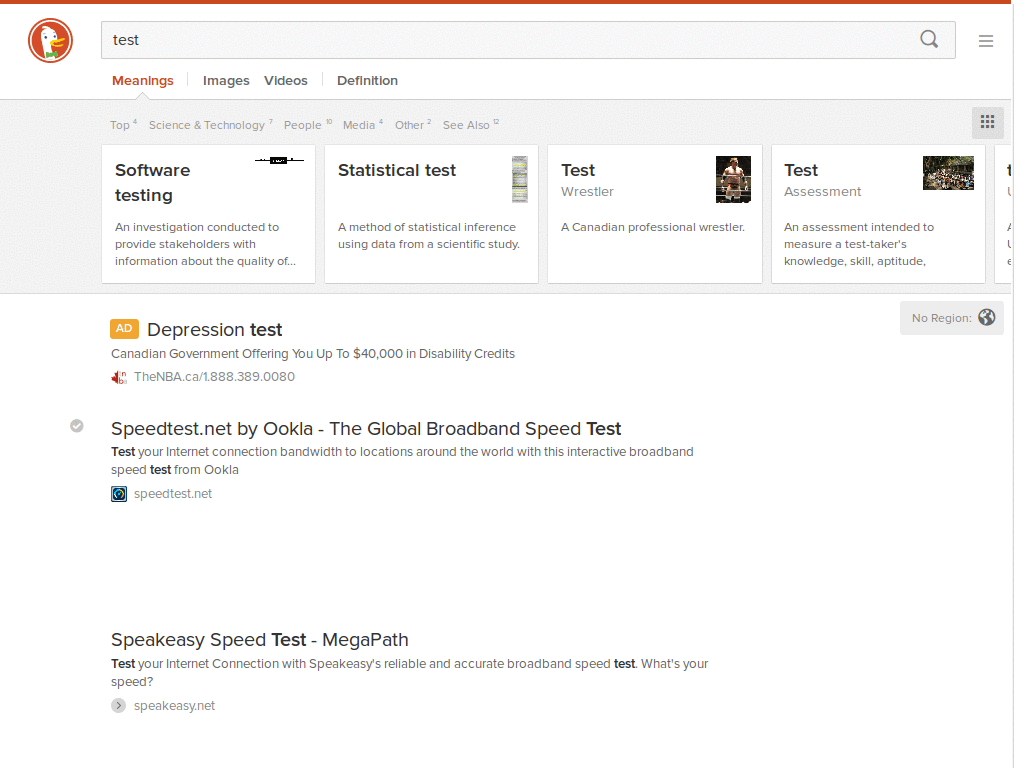The height and width of the screenshot is (768, 1024).
Task: Click the Statistical test card thumbnail
Action: (520, 180)
